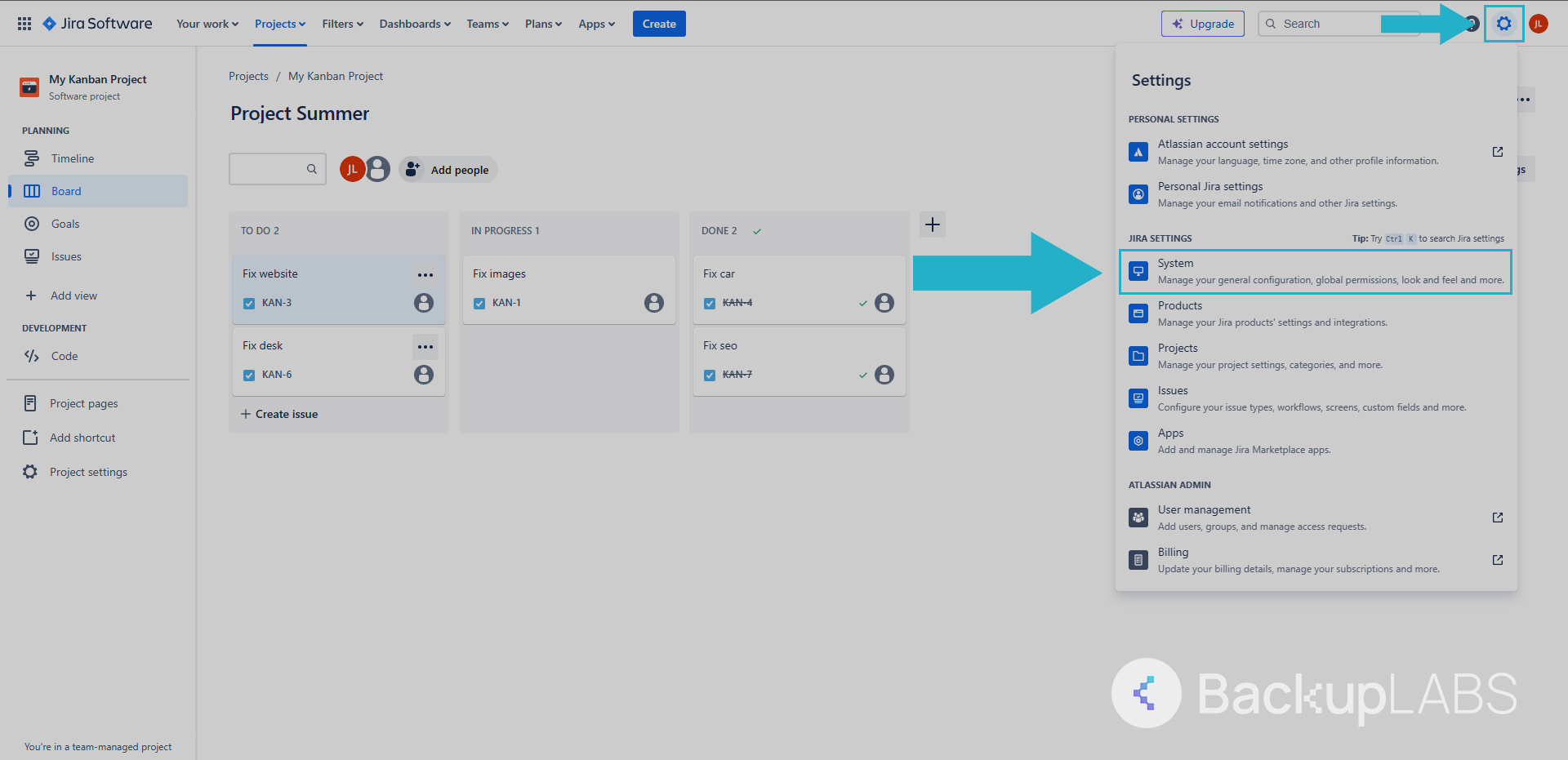Click the KAN-3 issue type checkbox
Viewport: 1568px width, 760px height.
[249, 304]
